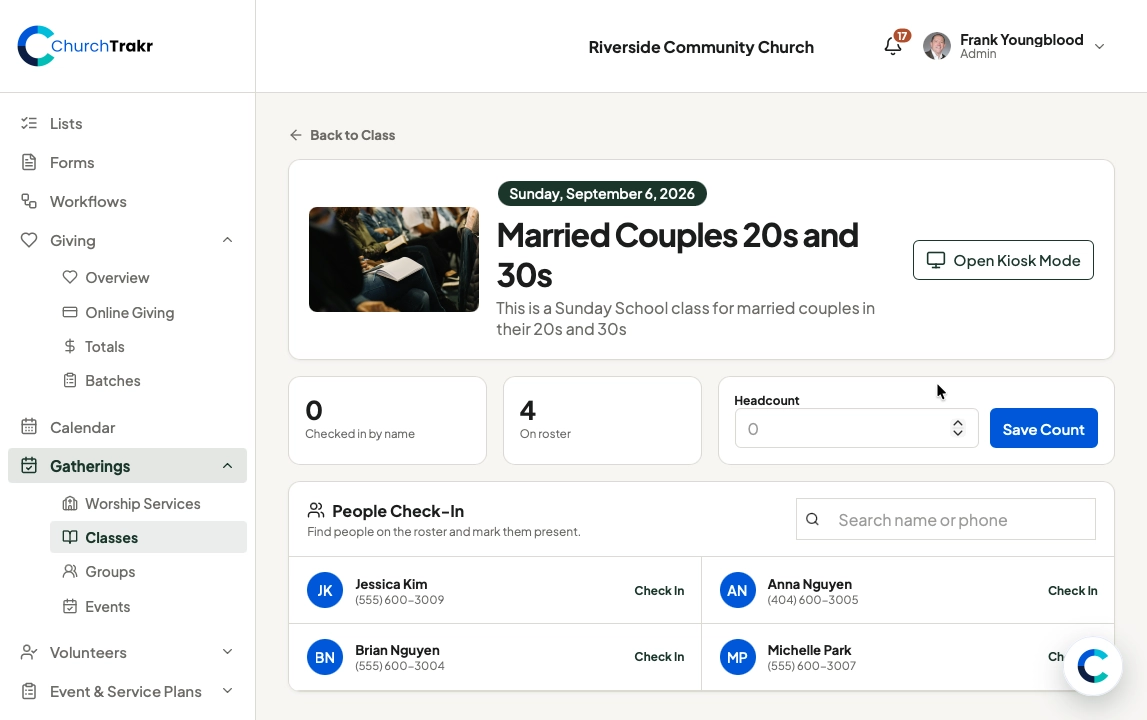Click the Checked in by name stat
The image size is (1147, 720).
tap(388, 421)
